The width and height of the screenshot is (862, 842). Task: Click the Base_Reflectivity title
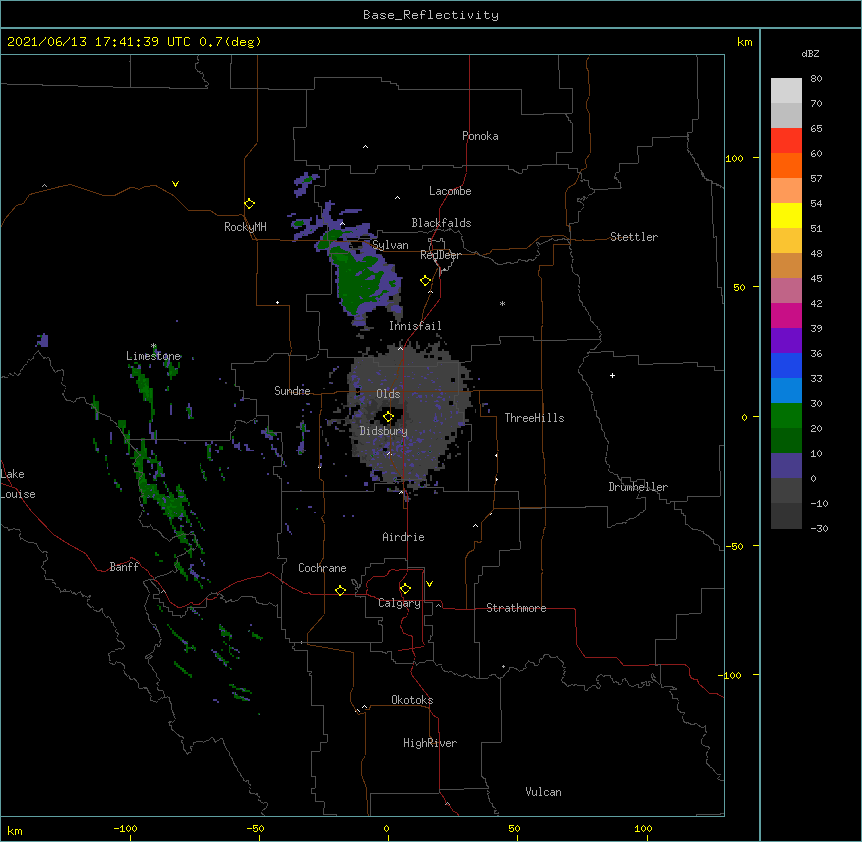click(431, 15)
